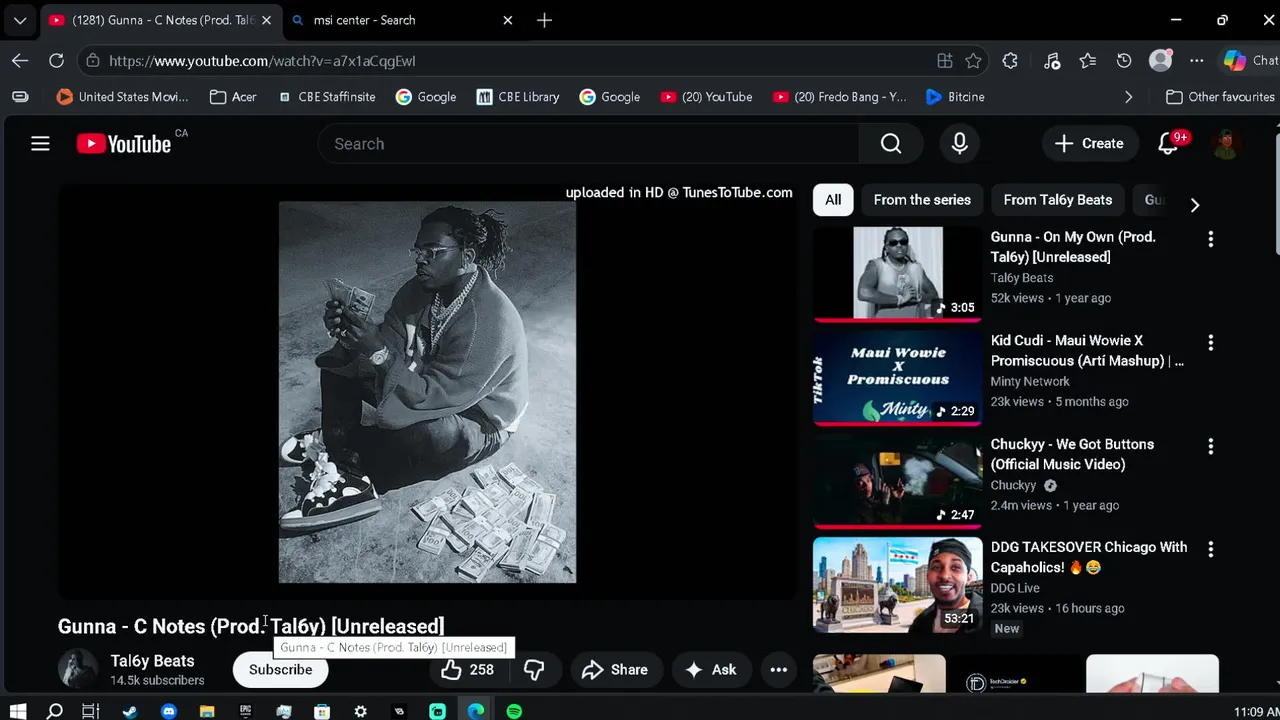The image size is (1280, 720).
Task: Click the browser address bar URL
Action: [x=262, y=61]
